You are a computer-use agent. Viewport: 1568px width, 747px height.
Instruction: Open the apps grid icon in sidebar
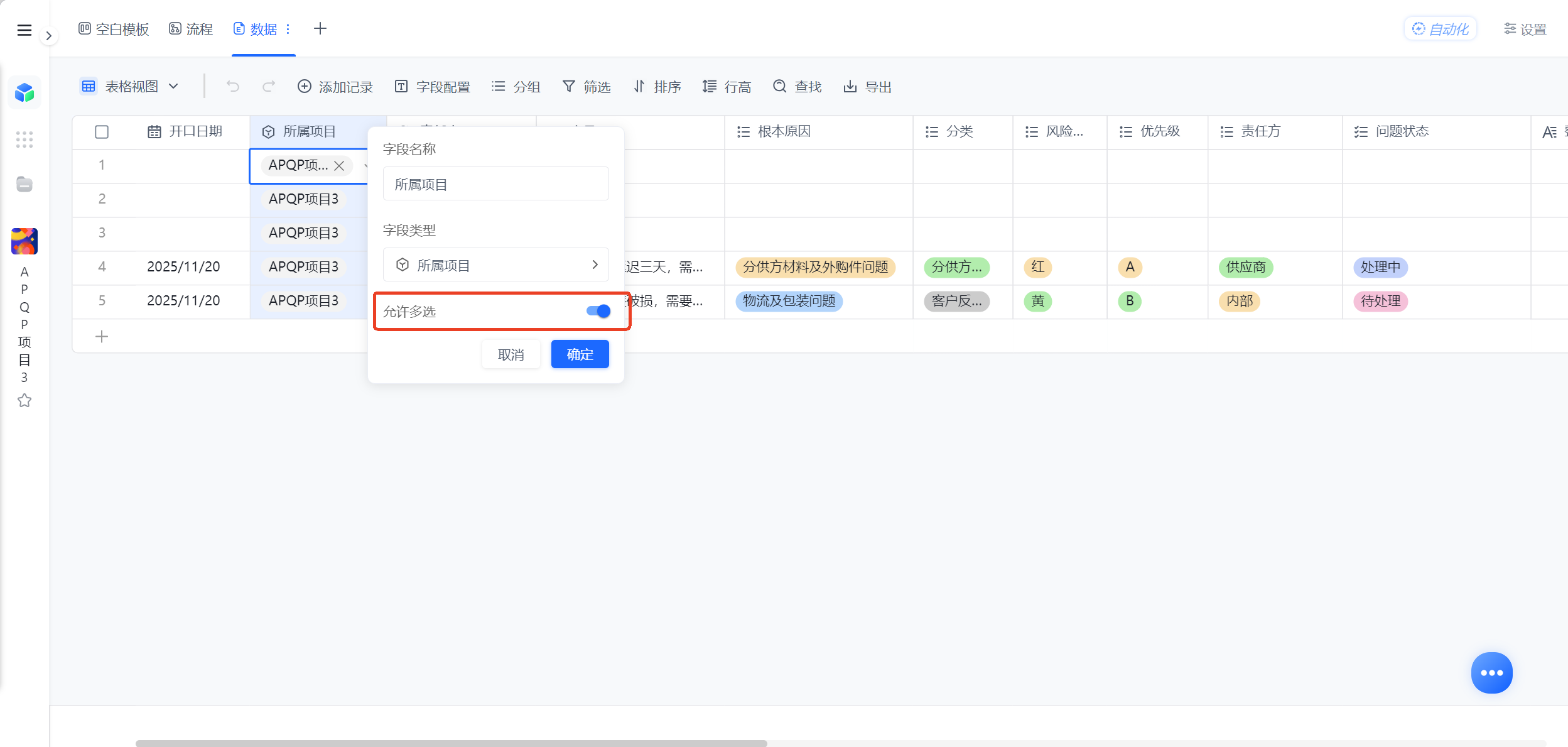coord(24,139)
